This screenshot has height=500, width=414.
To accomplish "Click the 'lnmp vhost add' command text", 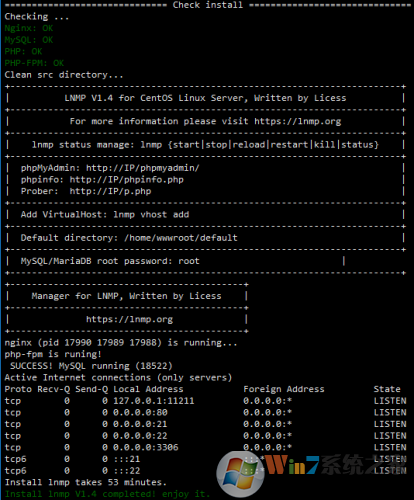I will [x=151, y=214].
